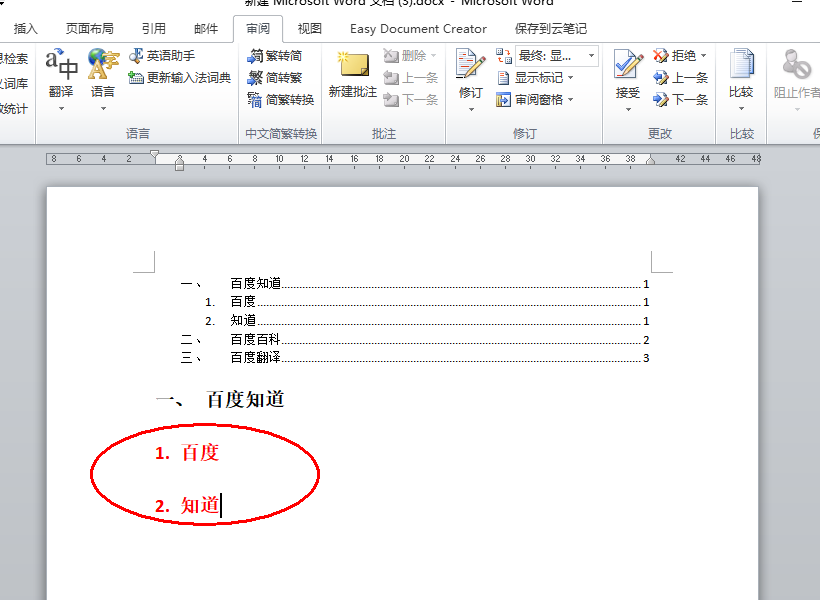
Task: Click the TOC entry 2. 知道
Action: [x=427, y=321]
